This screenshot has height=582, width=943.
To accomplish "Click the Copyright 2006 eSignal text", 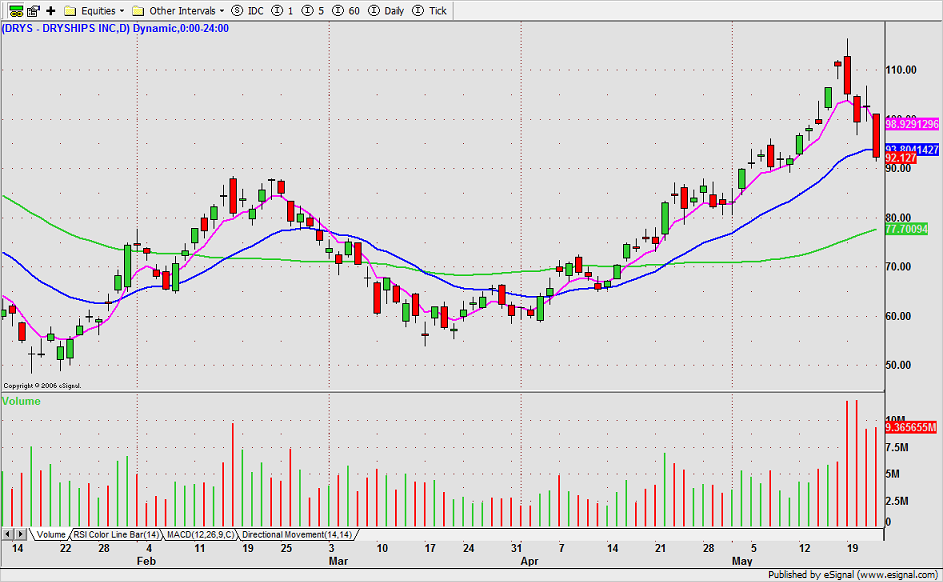I will click(x=42, y=385).
